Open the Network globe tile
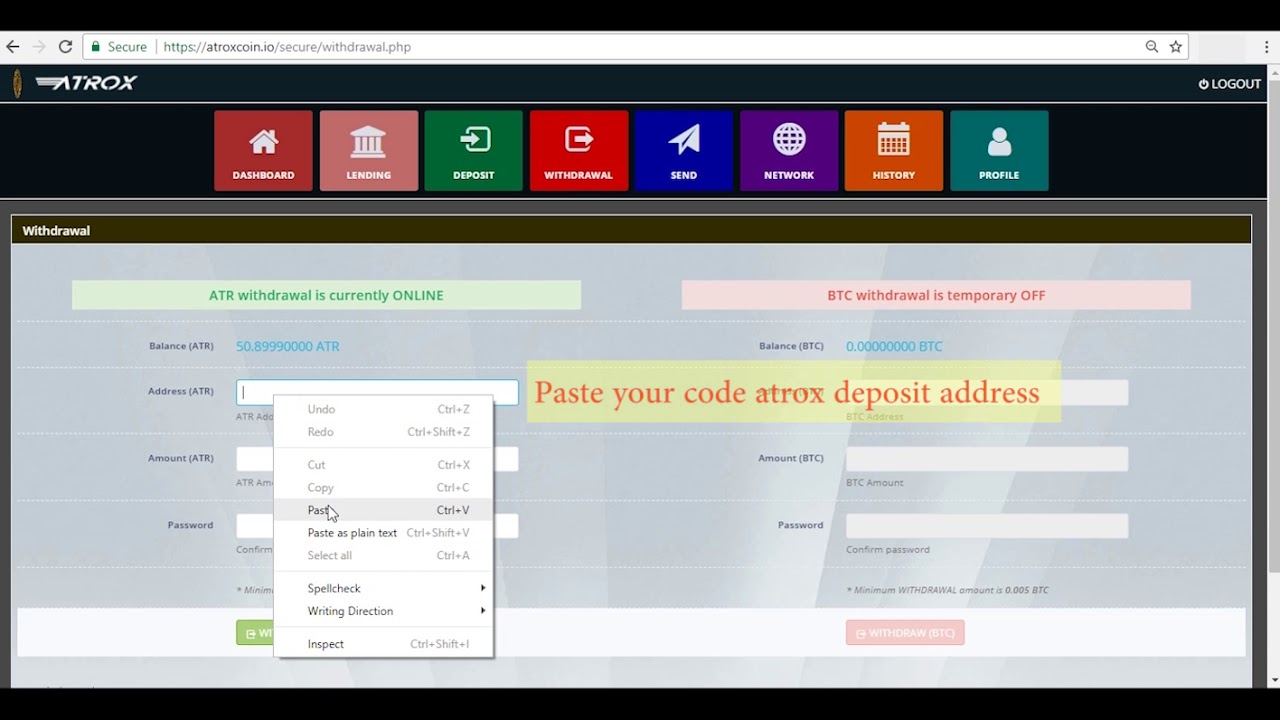Image resolution: width=1280 pixels, height=720 pixels. 789,150
